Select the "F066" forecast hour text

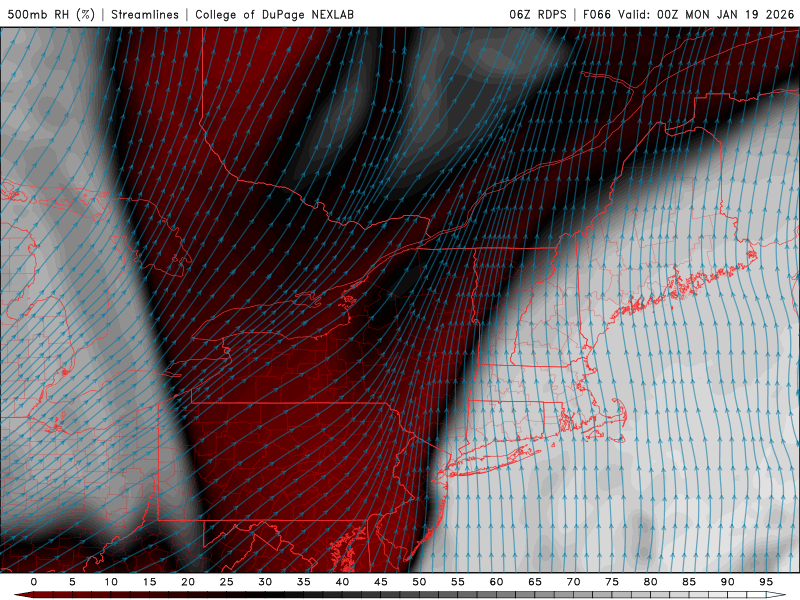pos(596,14)
